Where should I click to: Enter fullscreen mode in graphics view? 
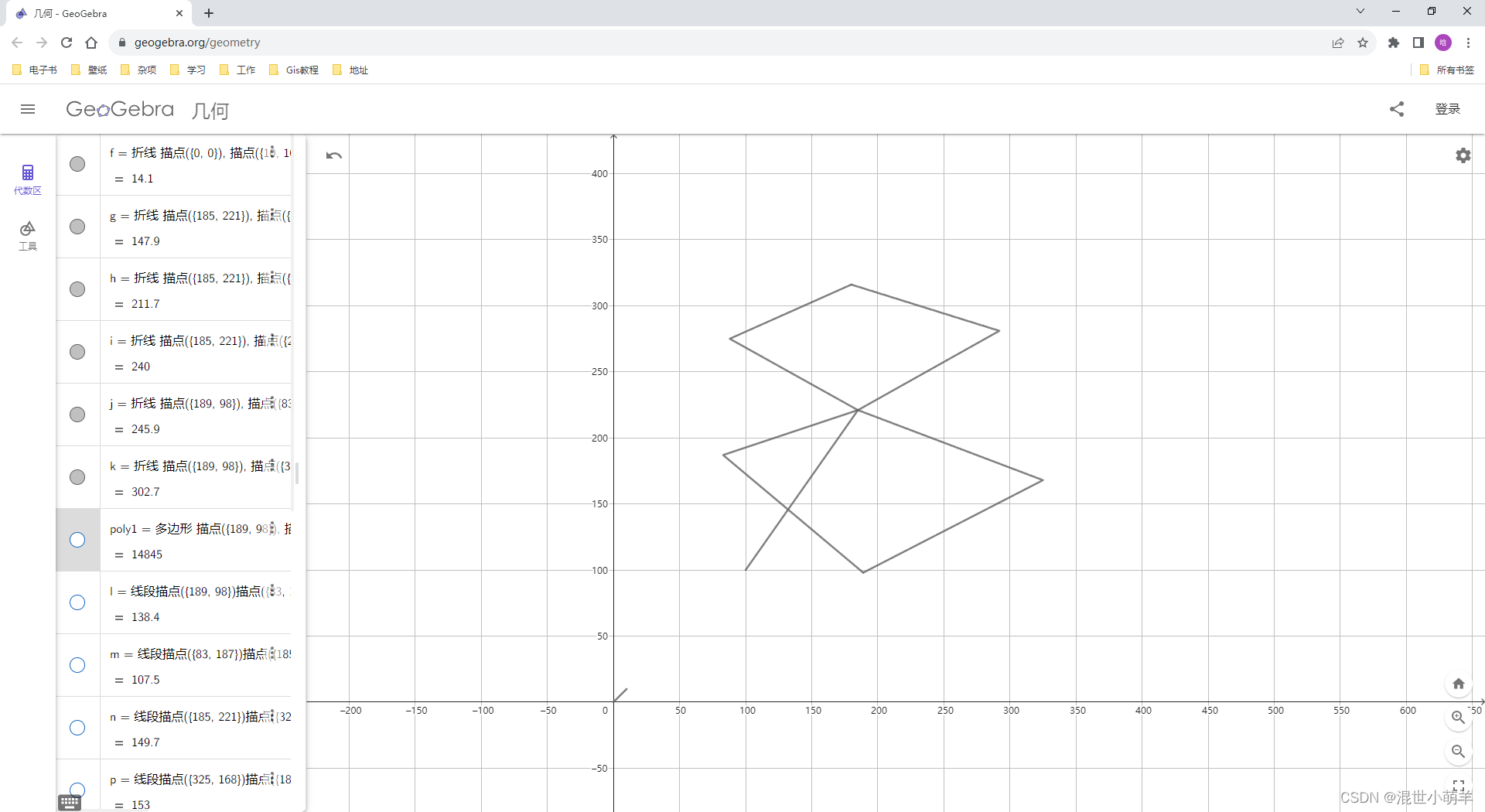click(1459, 785)
